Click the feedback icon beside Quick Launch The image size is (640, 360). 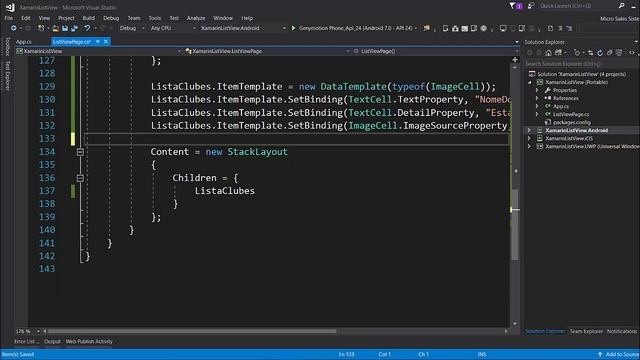click(531, 6)
